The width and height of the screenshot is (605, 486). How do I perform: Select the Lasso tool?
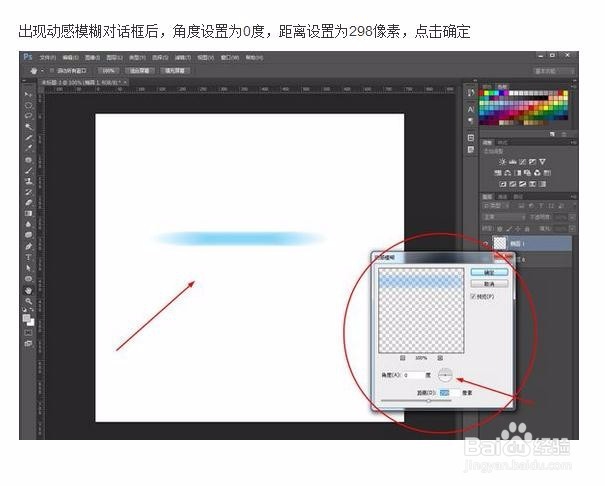tap(28, 116)
